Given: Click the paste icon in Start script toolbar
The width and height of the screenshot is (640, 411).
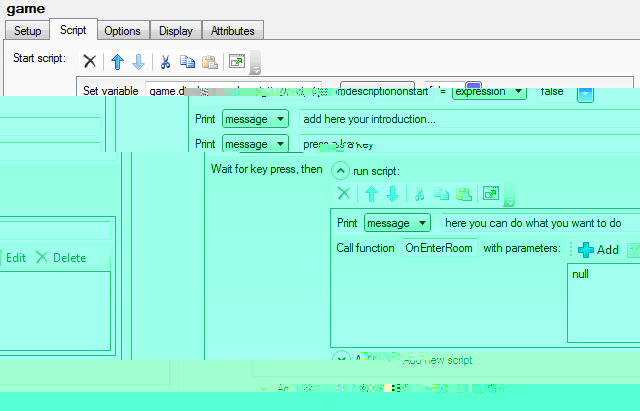Looking at the screenshot, I should pyautogui.click(x=209, y=62).
